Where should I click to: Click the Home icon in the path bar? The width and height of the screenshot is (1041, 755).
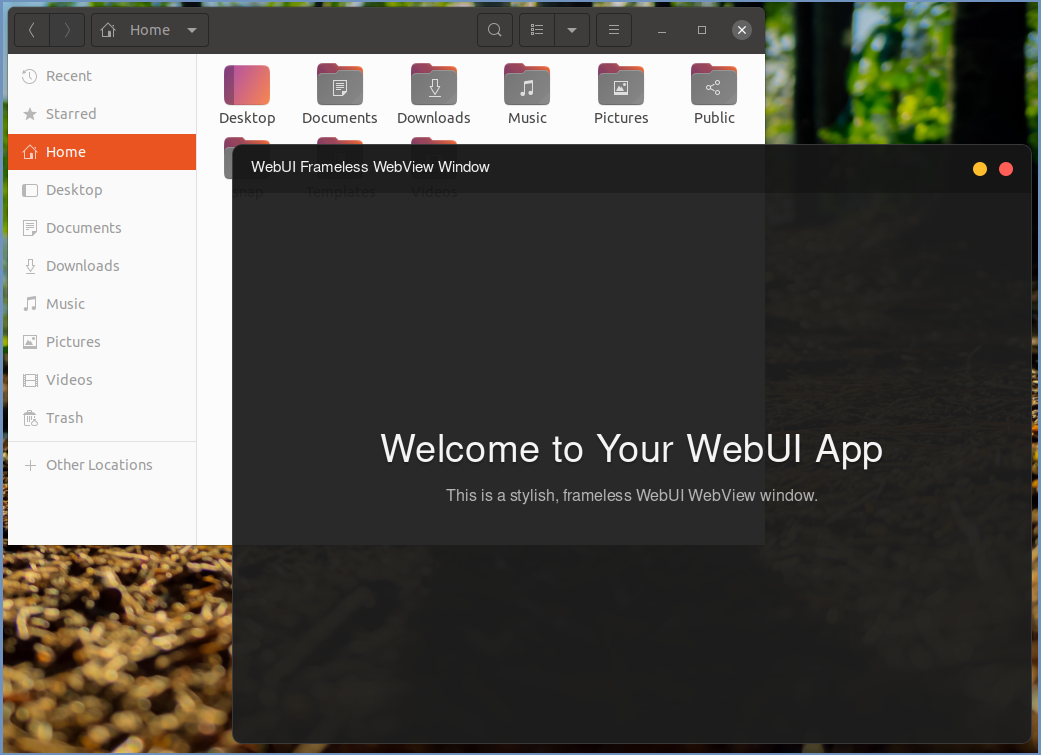108,30
